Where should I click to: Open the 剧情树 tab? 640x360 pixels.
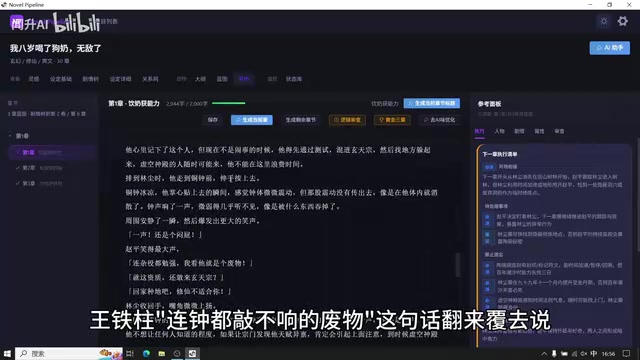coord(91,79)
